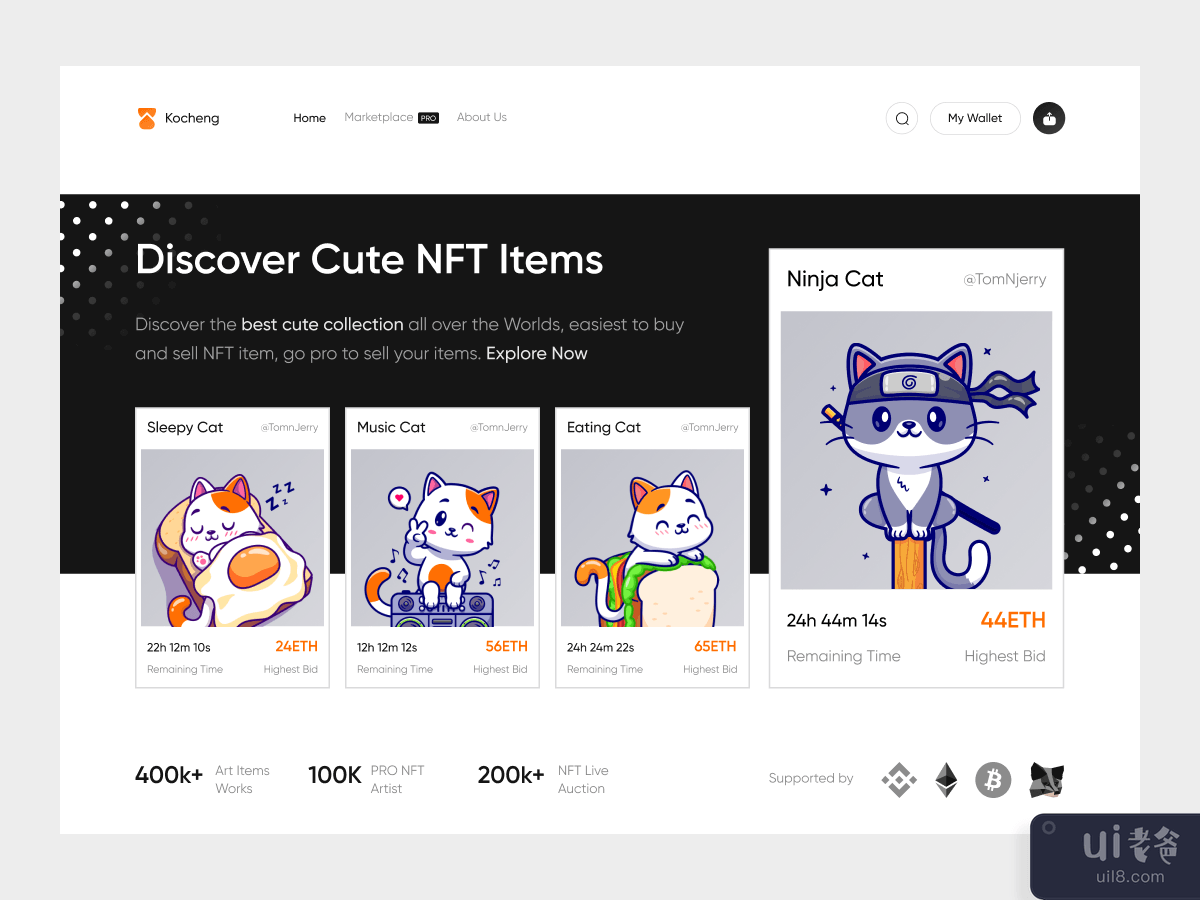Open the MetaMask fox icon
The image size is (1200, 900).
(1045, 779)
